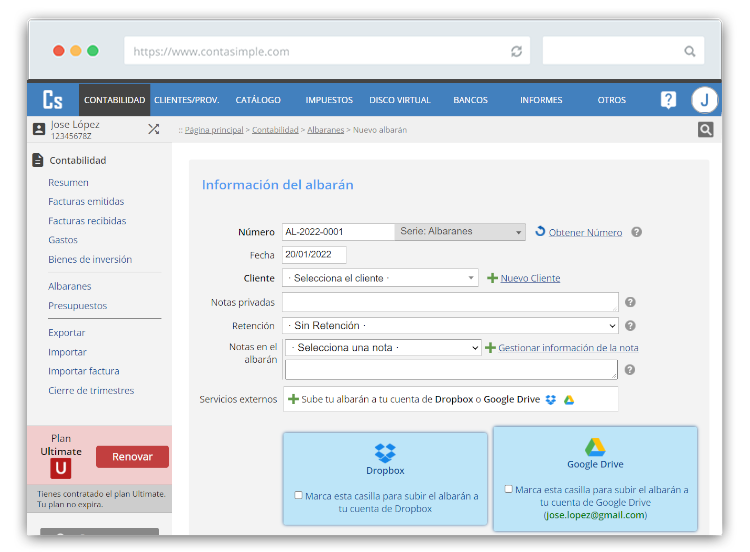Check the Dropbox upload checkbox

tap(298, 495)
